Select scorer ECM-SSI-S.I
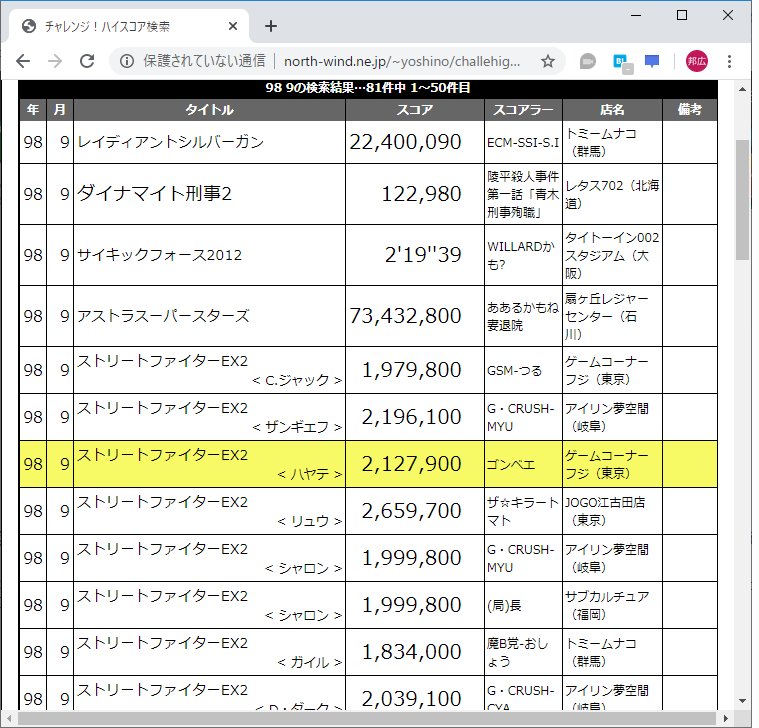 (x=523, y=143)
